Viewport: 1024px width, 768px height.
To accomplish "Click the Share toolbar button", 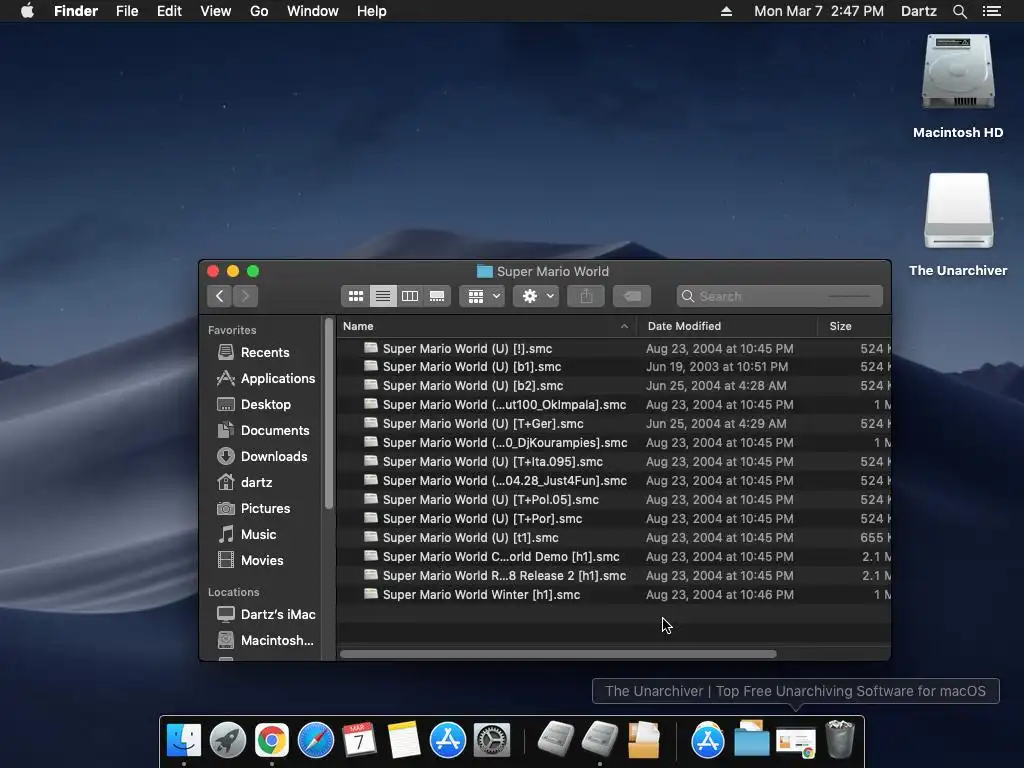I will tap(586, 296).
